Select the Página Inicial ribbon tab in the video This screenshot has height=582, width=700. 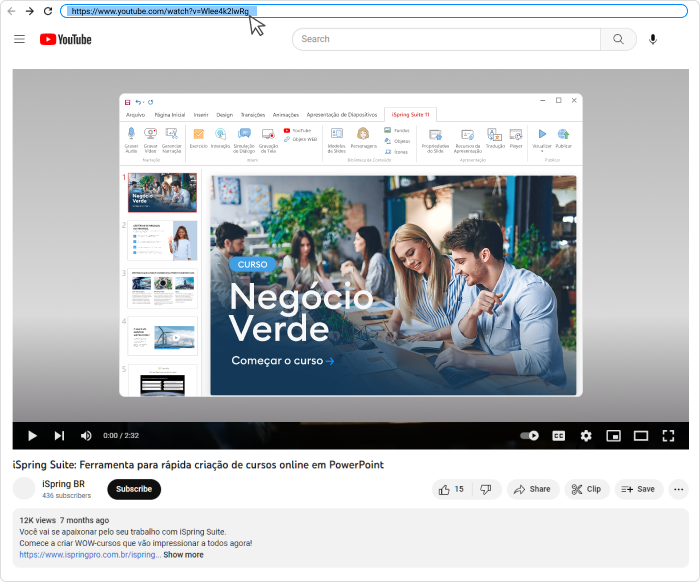pos(170,115)
